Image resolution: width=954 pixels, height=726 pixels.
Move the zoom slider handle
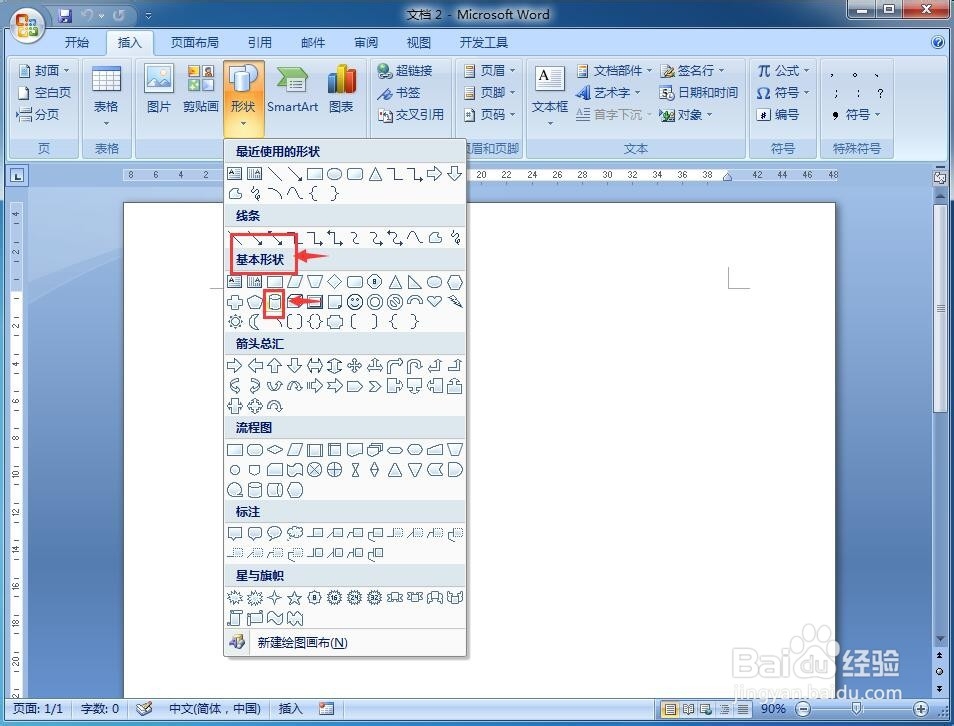pos(856,708)
